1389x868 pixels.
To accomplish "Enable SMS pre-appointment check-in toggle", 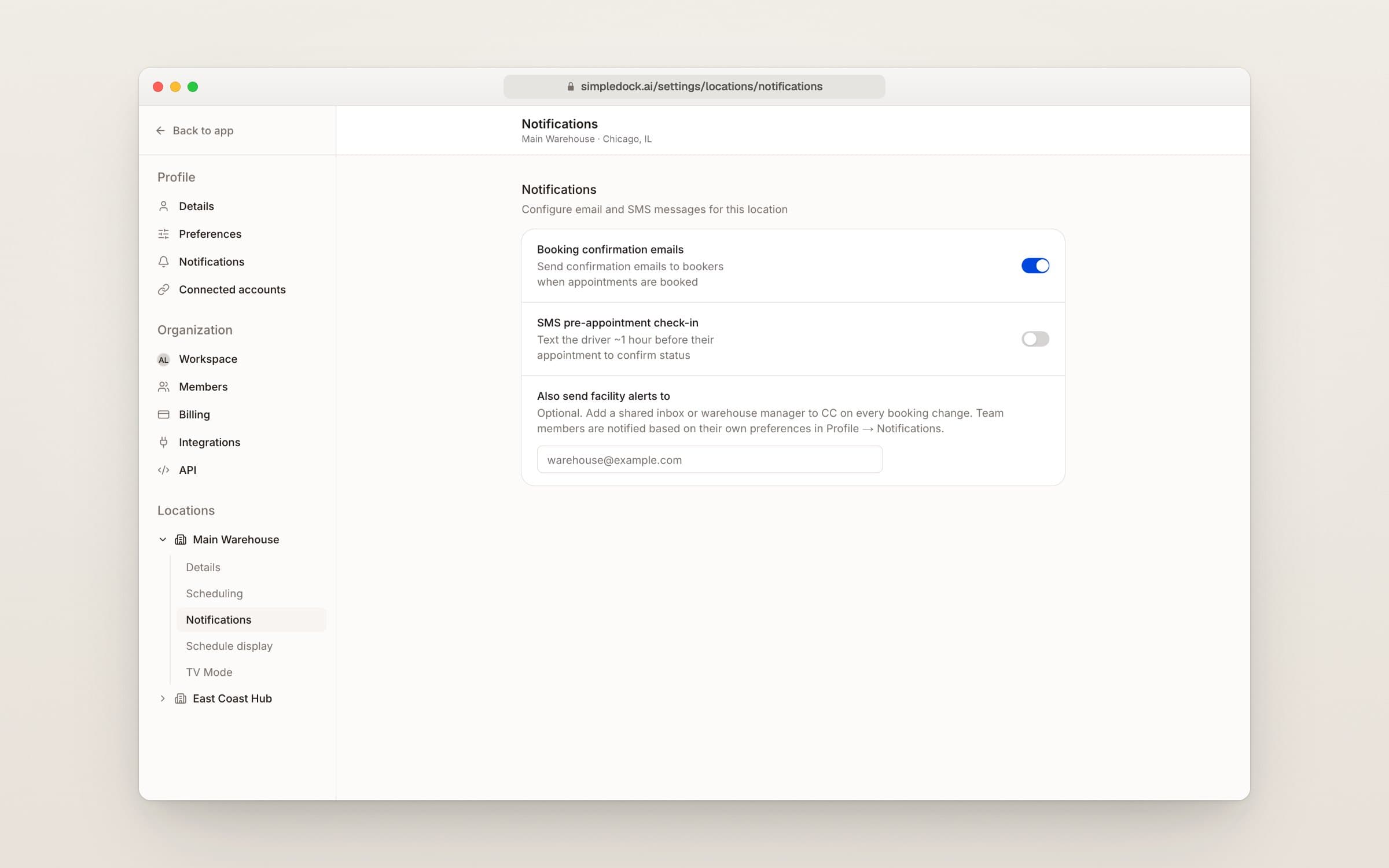I will [x=1035, y=339].
